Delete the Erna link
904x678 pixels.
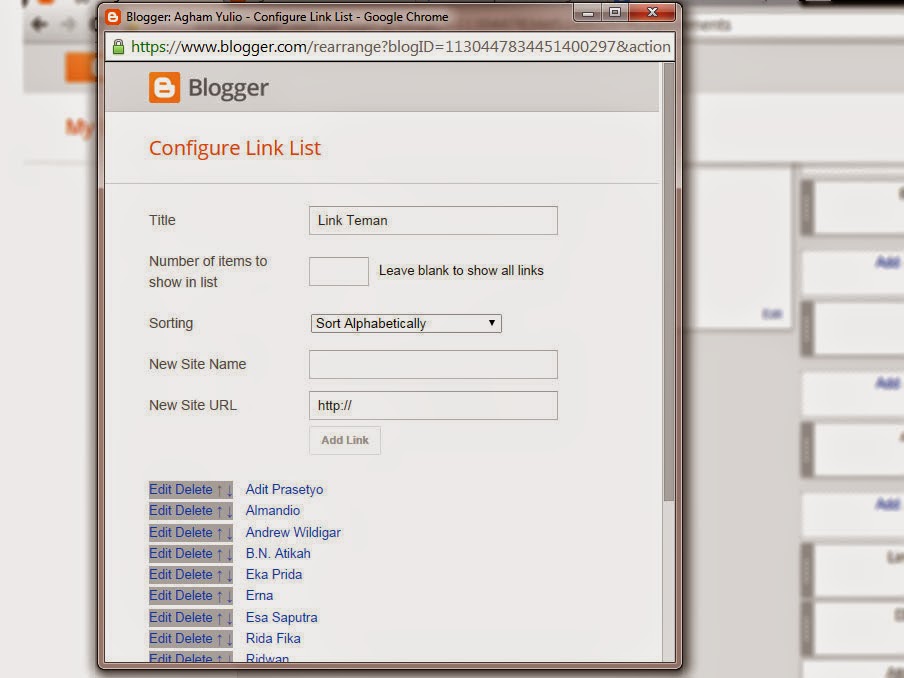193,596
